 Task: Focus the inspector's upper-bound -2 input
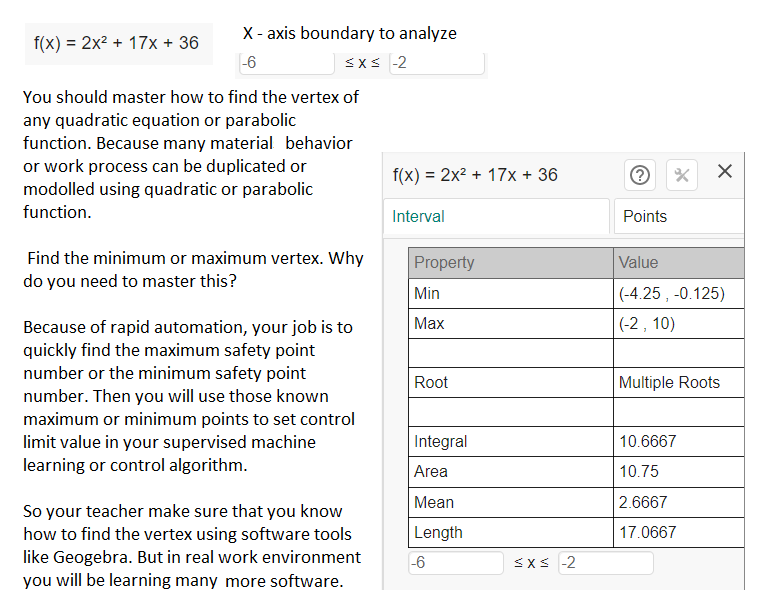(x=604, y=562)
